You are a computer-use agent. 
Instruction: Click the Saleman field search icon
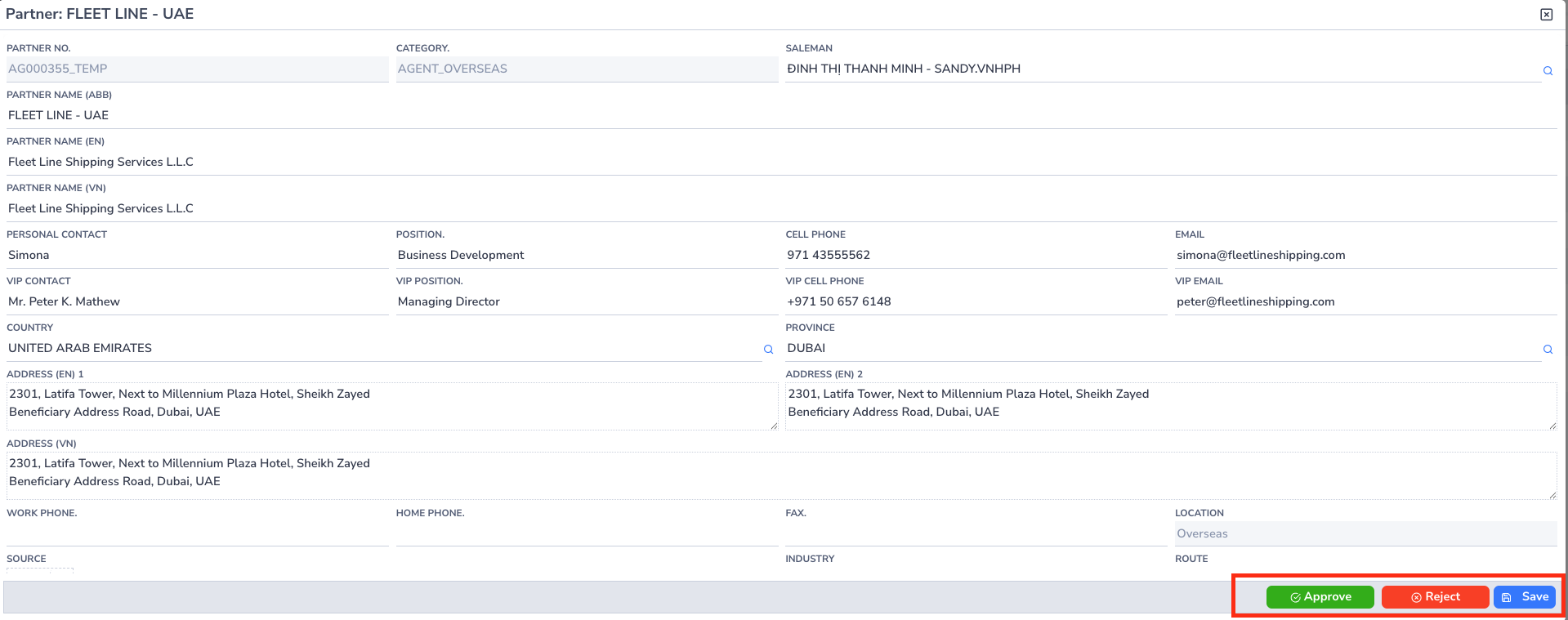1548,70
